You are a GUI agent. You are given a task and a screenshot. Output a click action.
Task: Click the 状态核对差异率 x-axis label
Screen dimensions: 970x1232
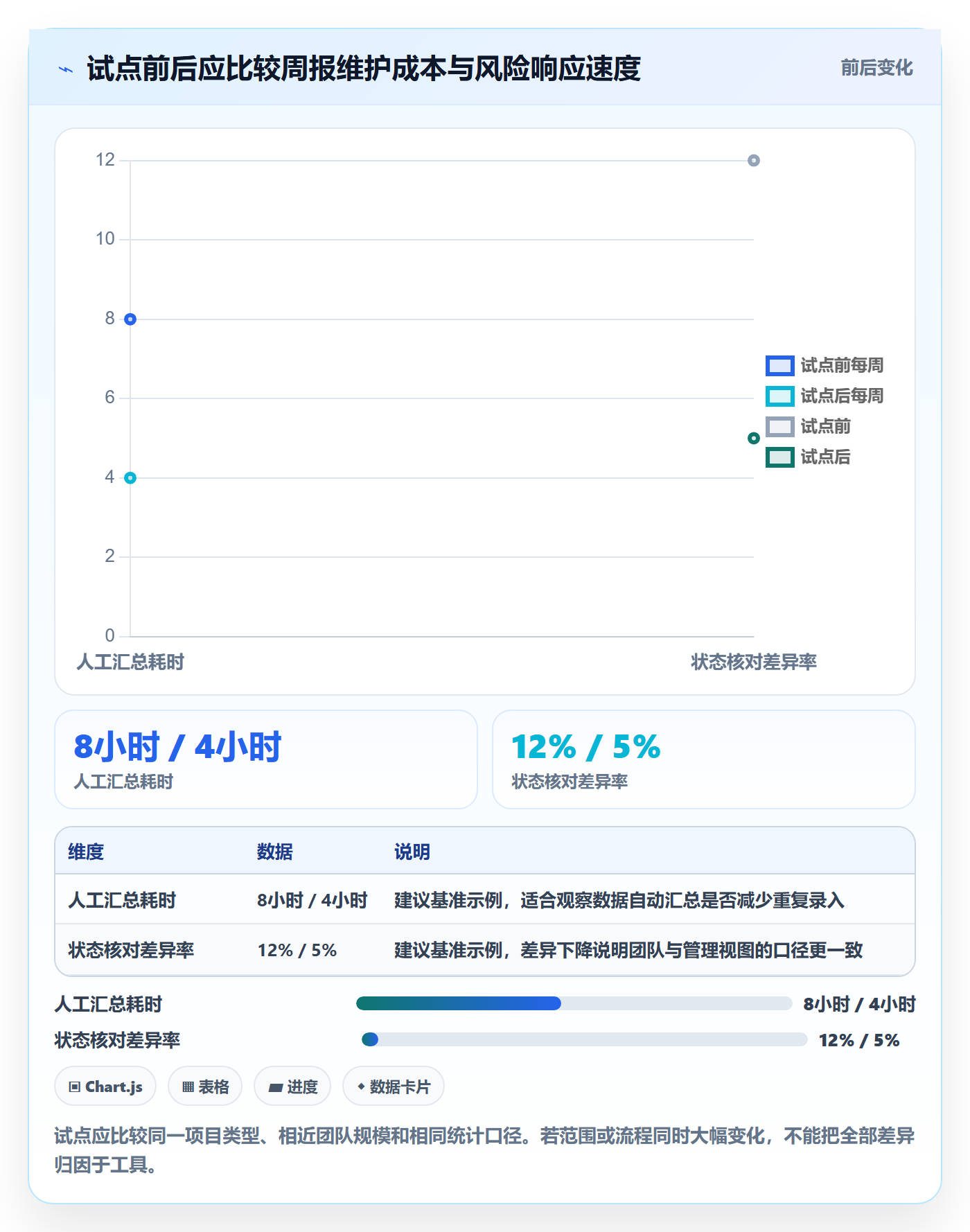point(754,662)
